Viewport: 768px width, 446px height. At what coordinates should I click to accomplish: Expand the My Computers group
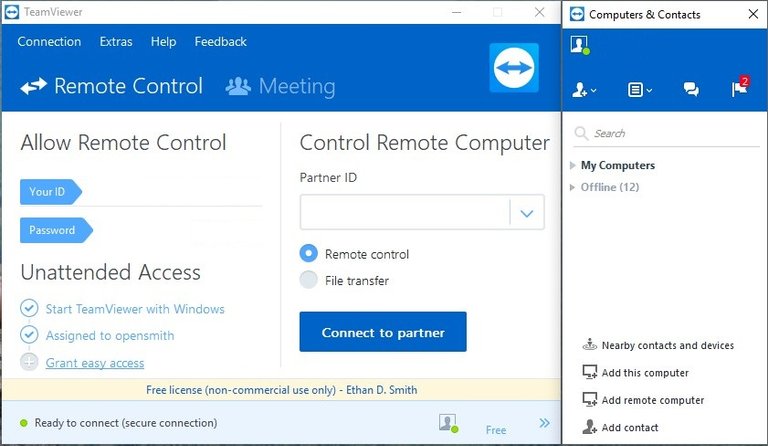coord(573,165)
